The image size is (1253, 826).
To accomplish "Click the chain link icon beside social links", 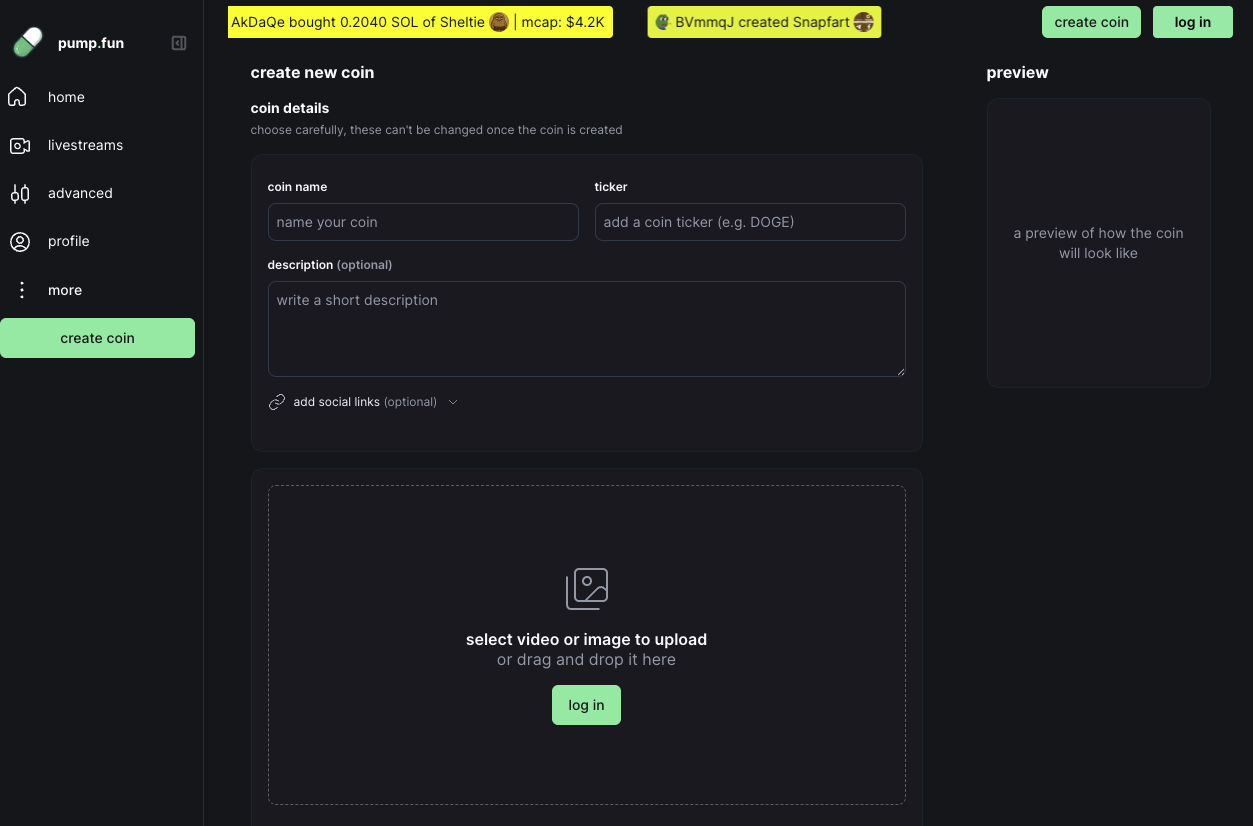I will [x=276, y=401].
